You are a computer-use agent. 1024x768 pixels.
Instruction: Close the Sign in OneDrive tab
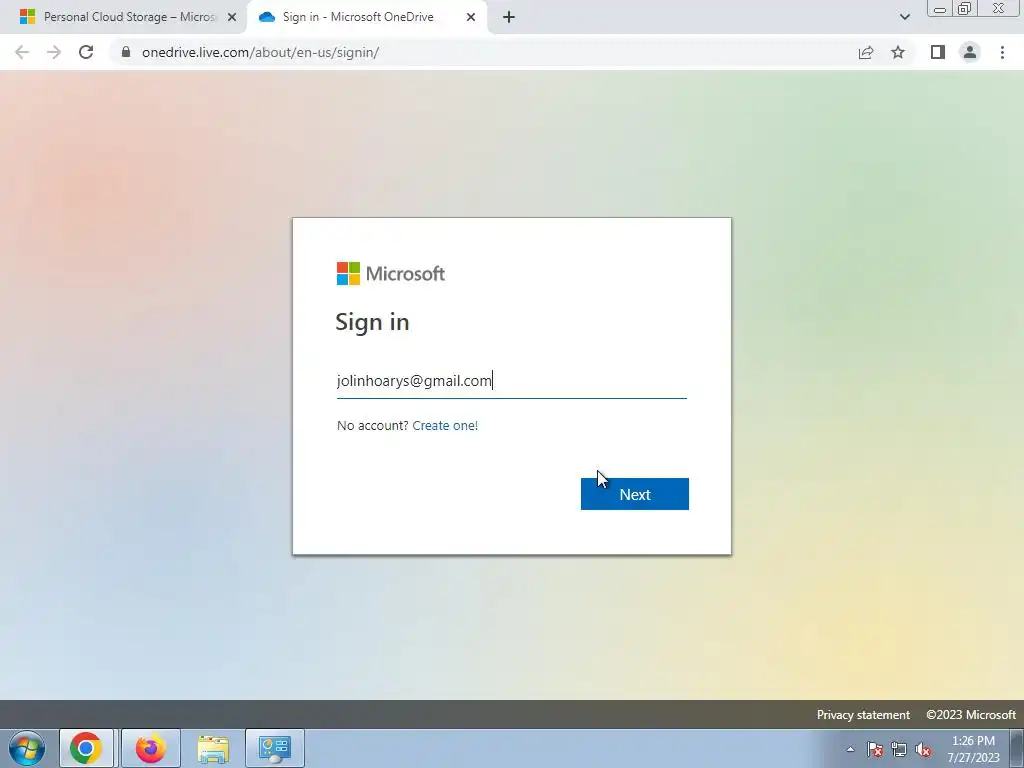[471, 17]
